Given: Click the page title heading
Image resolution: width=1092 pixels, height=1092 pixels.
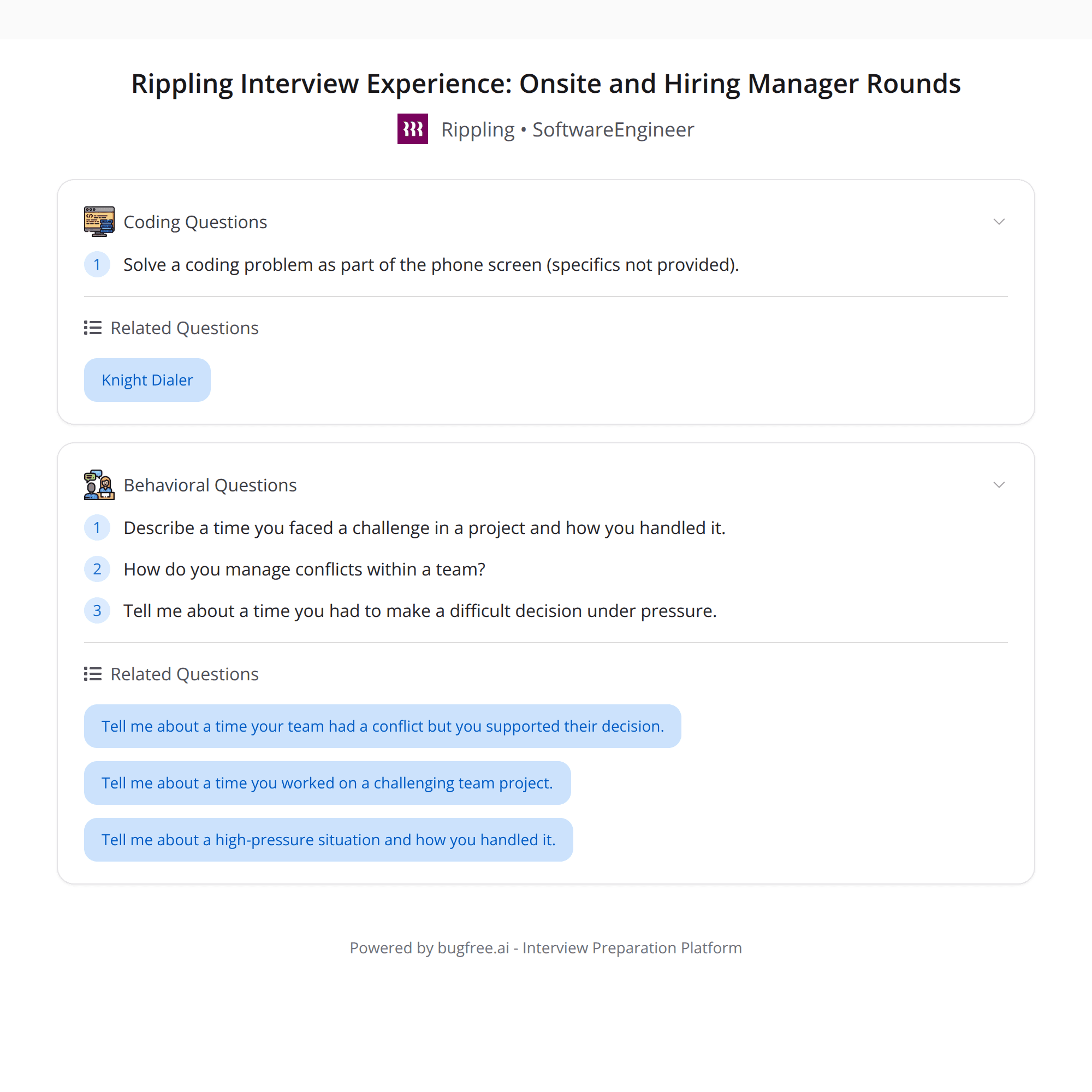Looking at the screenshot, I should [x=545, y=84].
